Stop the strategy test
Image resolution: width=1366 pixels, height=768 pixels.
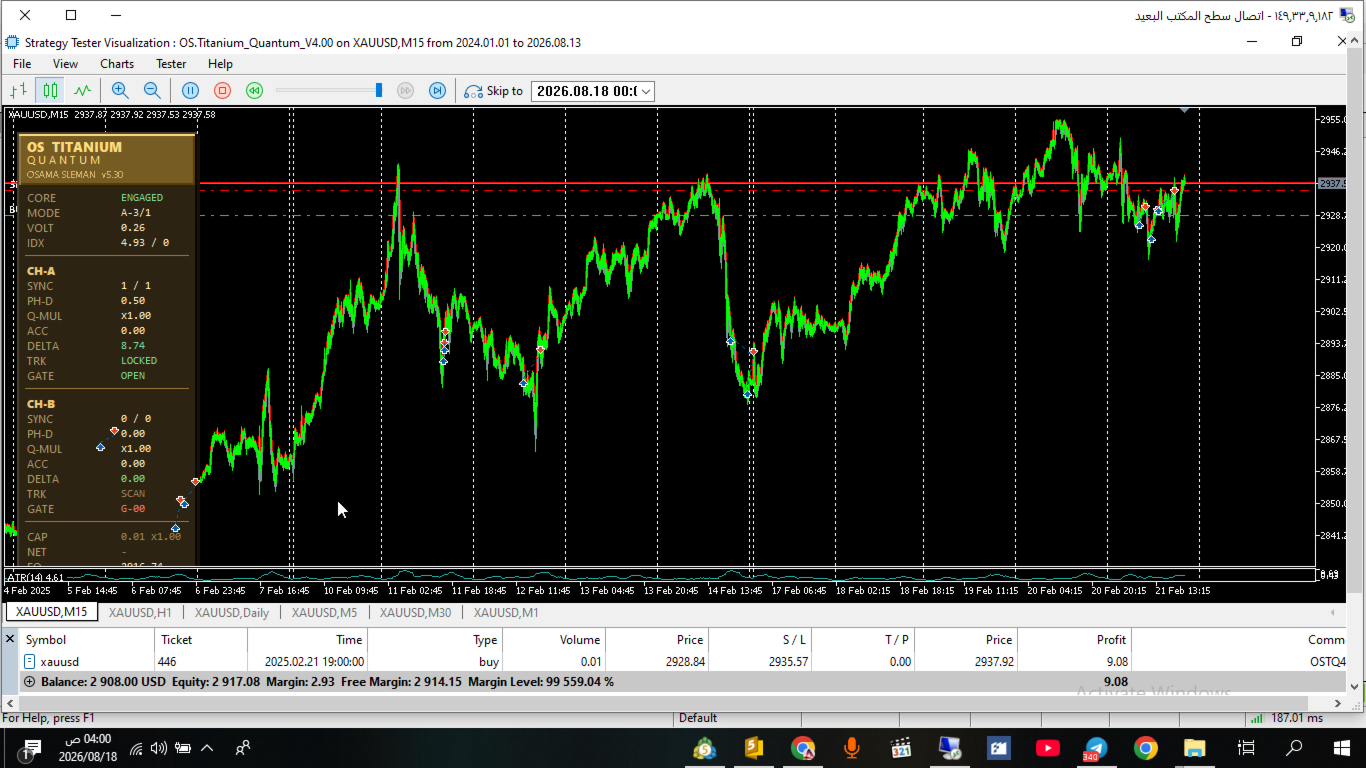(222, 91)
